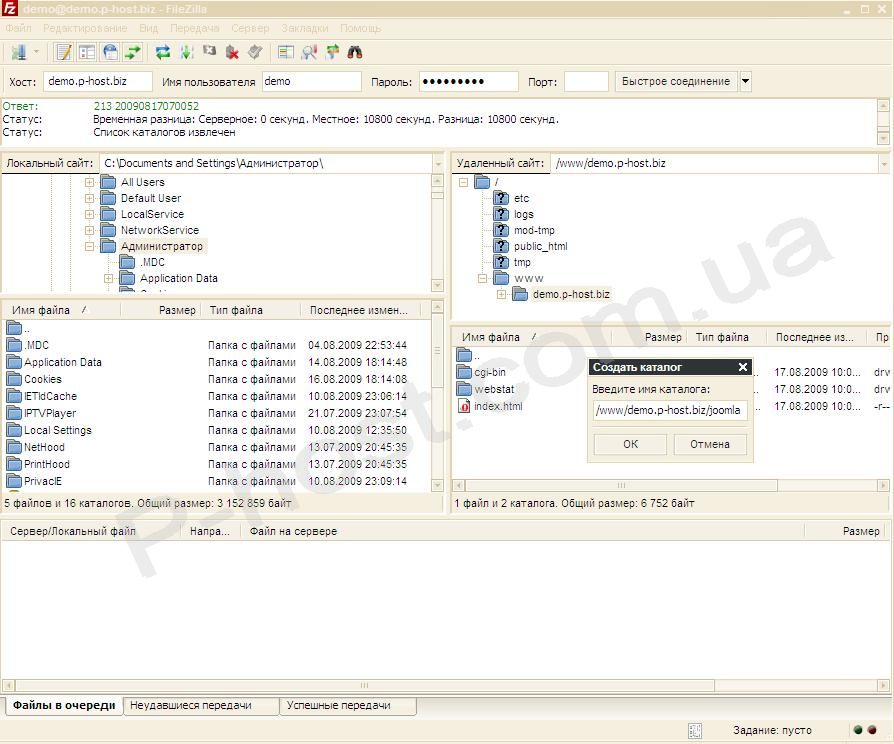894x744 pixels.
Task: Expand the All Users tree node
Action: pos(90,182)
